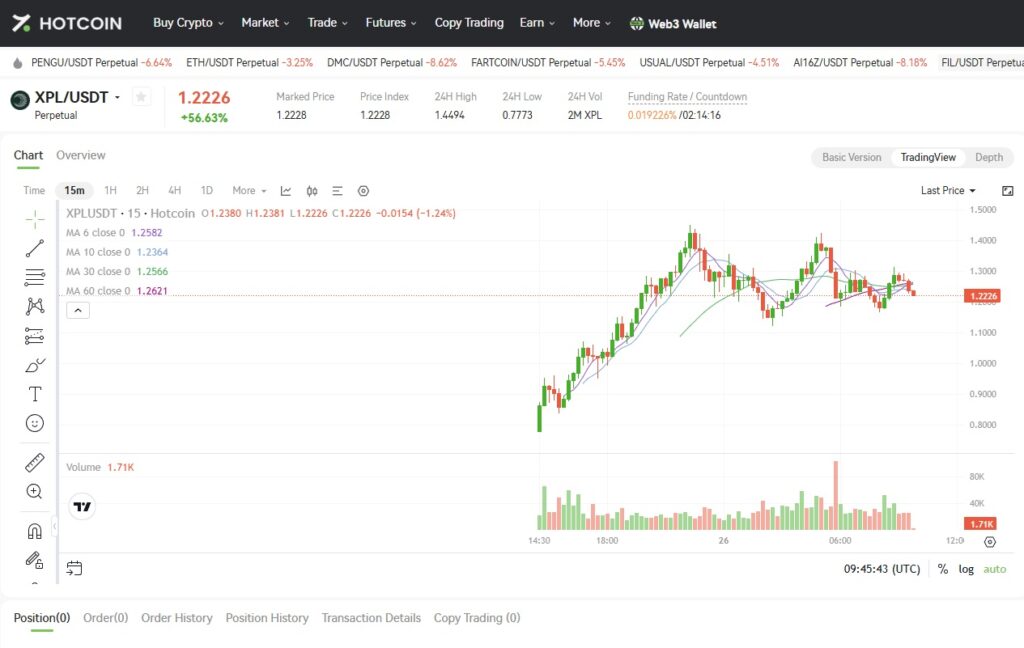1024x648 pixels.
Task: Switch to the Depth chart view
Action: [988, 157]
